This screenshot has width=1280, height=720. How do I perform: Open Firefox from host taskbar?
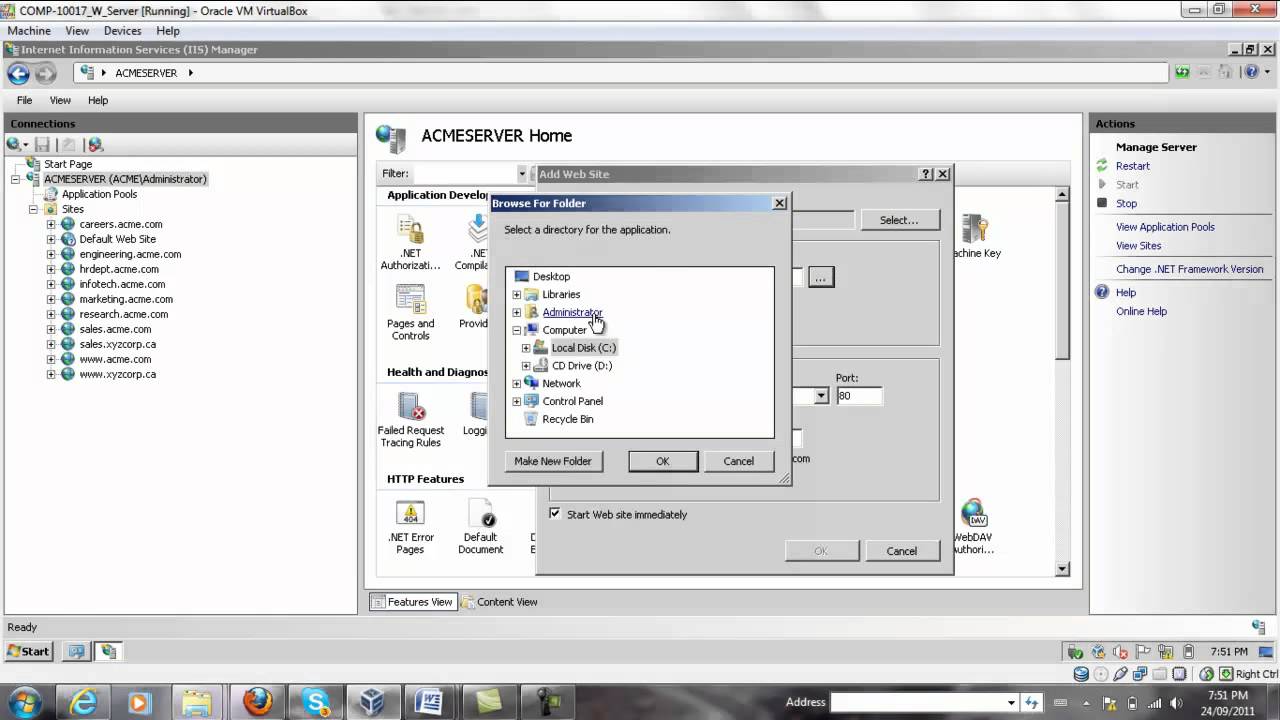257,702
